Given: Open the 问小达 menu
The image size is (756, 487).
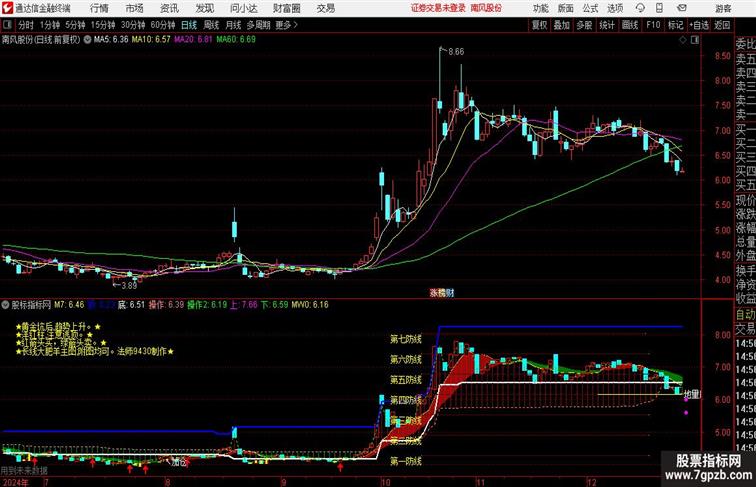Looking at the screenshot, I should pyautogui.click(x=244, y=8).
